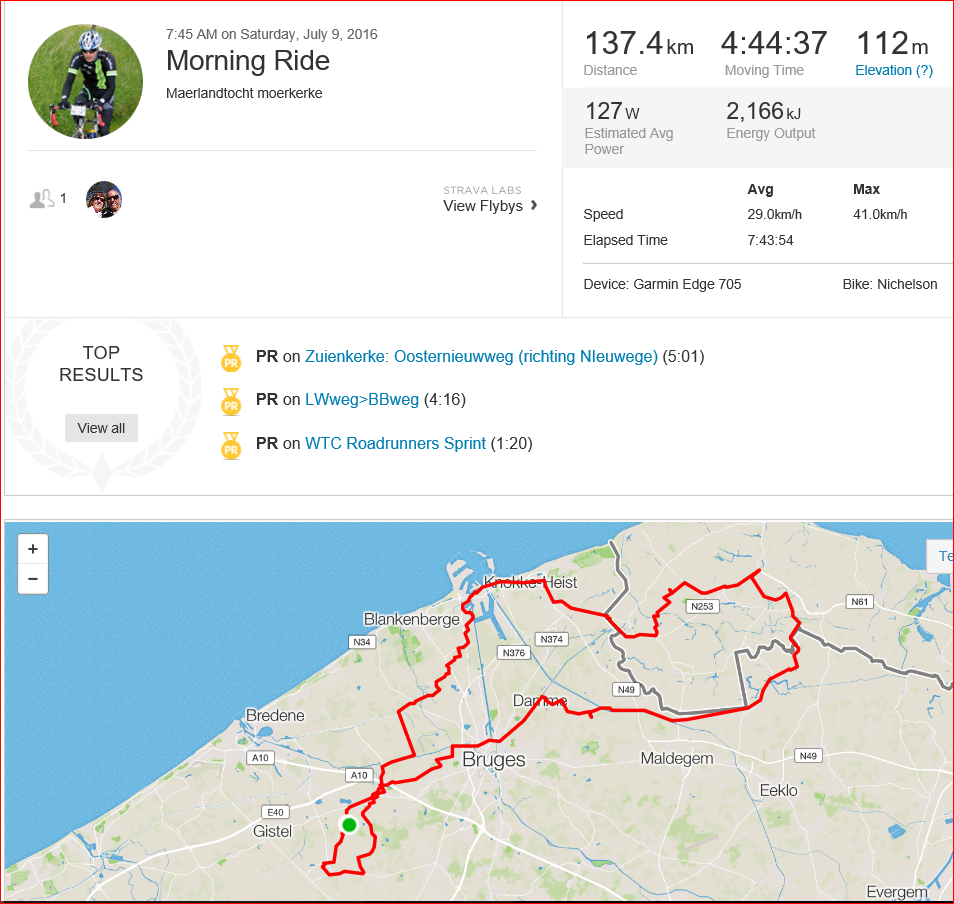Switch map type via the partially visible terrain tab
954x904 pixels.
click(x=941, y=556)
